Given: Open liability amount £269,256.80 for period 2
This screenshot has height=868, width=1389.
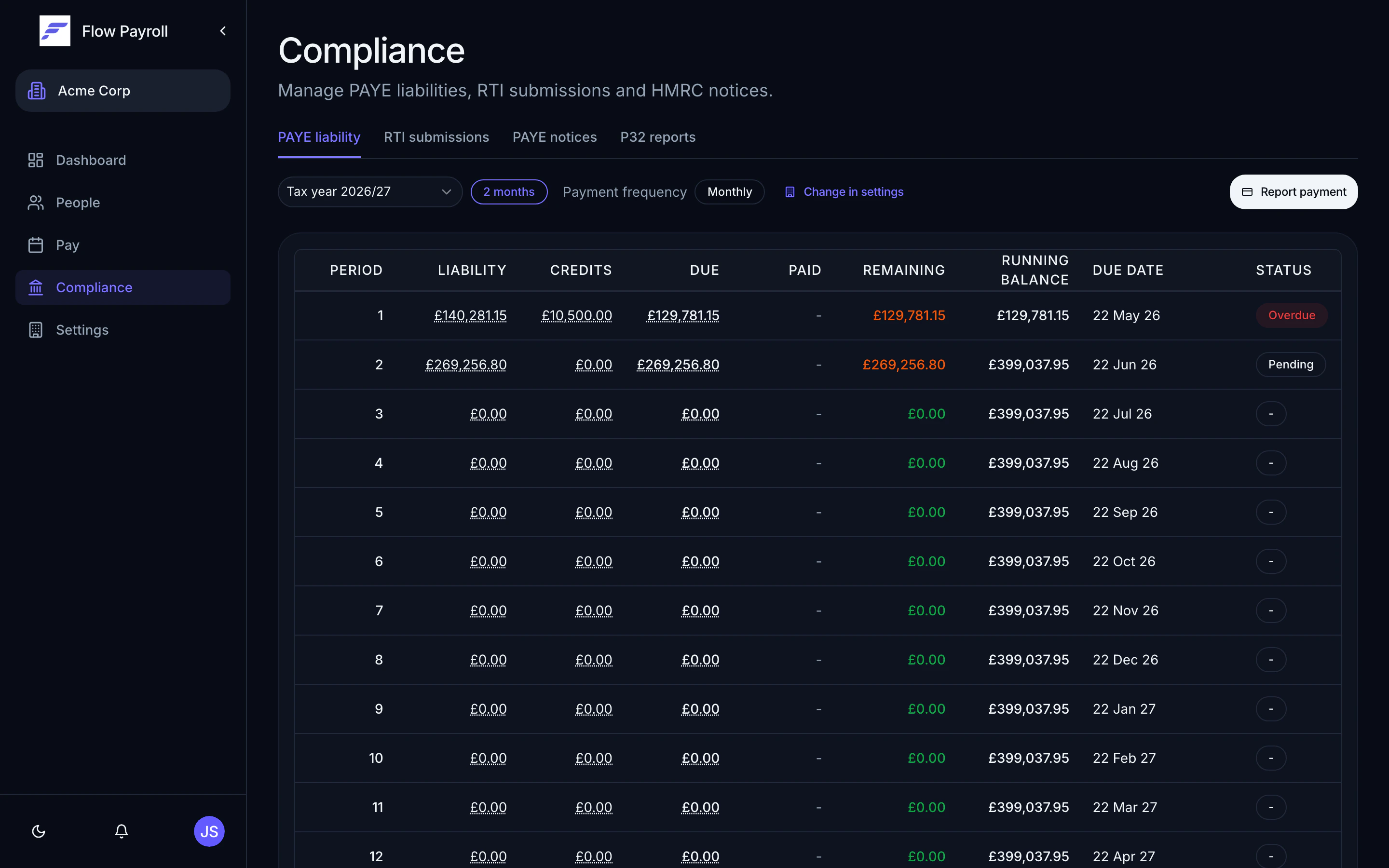Looking at the screenshot, I should coord(466,365).
